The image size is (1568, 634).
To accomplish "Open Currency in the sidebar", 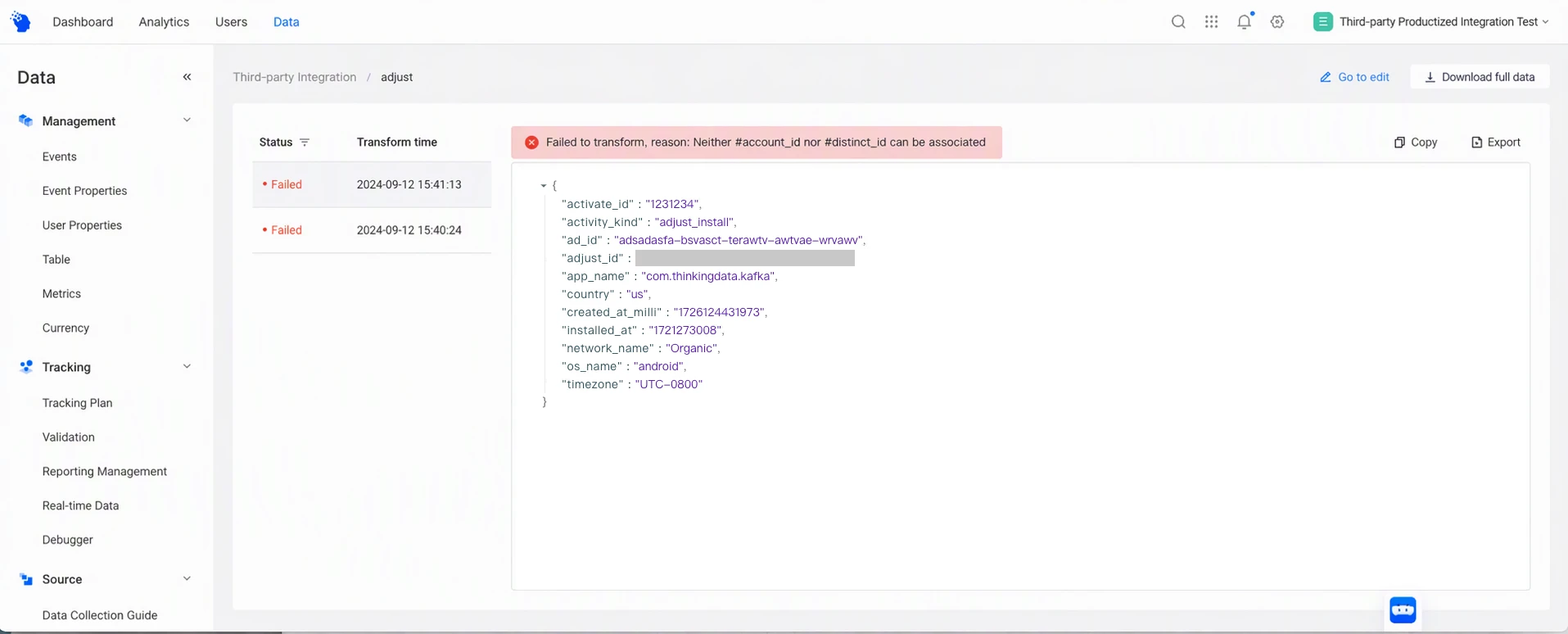I will (66, 328).
